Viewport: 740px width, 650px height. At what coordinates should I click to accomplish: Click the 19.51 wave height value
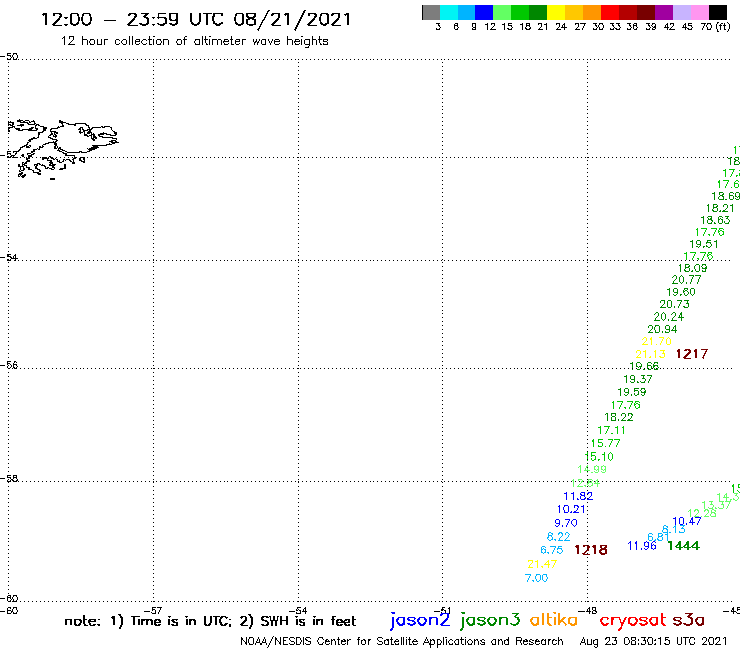click(x=704, y=245)
